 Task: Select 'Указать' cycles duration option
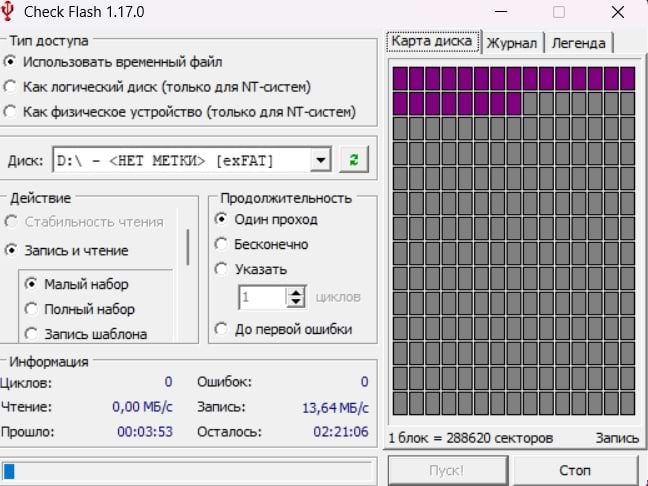click(221, 269)
